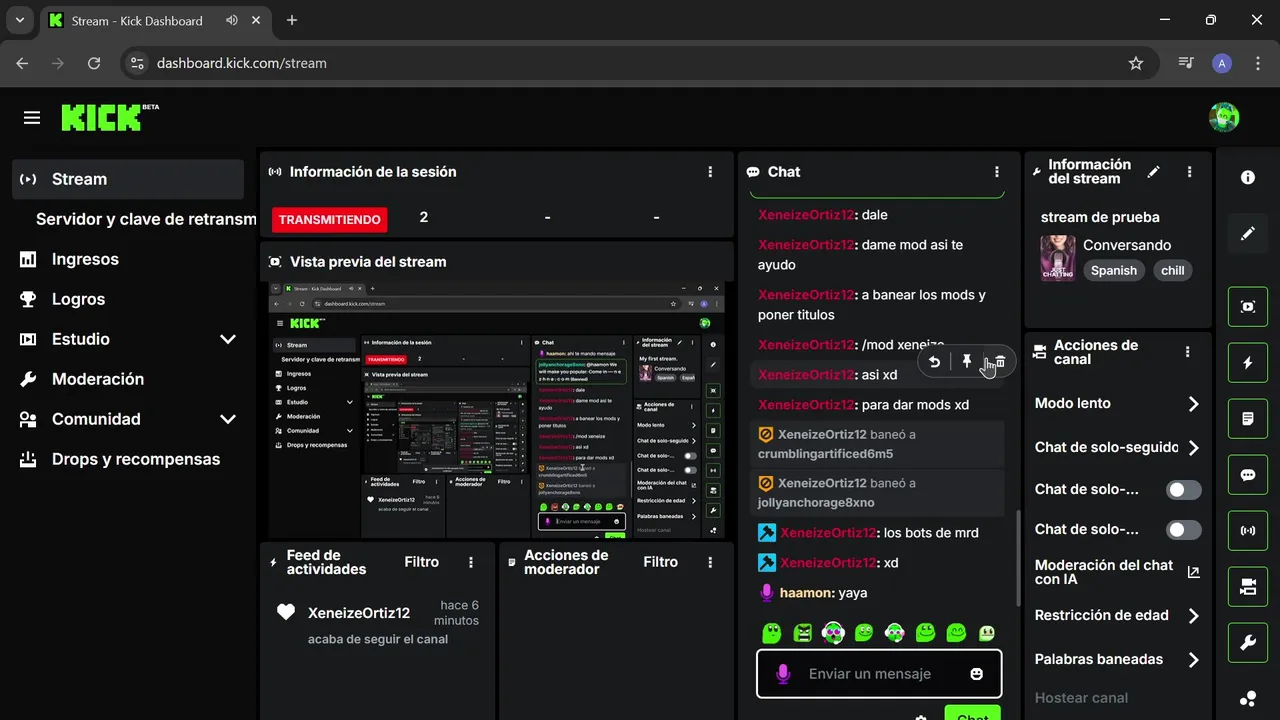Click the Spanish tag
1280x720 pixels.
click(1114, 270)
